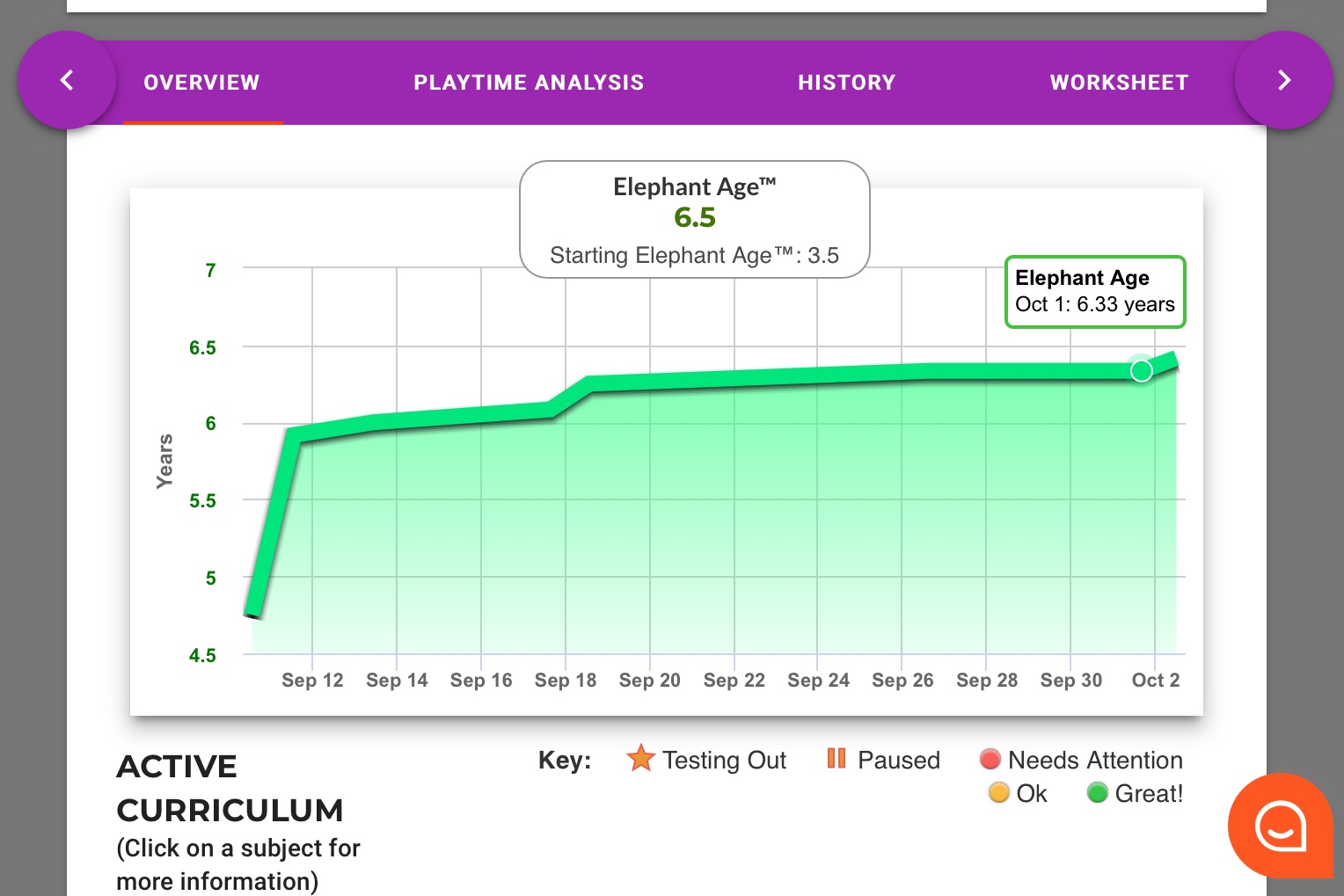Click the orange Paused bars icon
The width and height of the screenshot is (1344, 896).
tap(836, 759)
